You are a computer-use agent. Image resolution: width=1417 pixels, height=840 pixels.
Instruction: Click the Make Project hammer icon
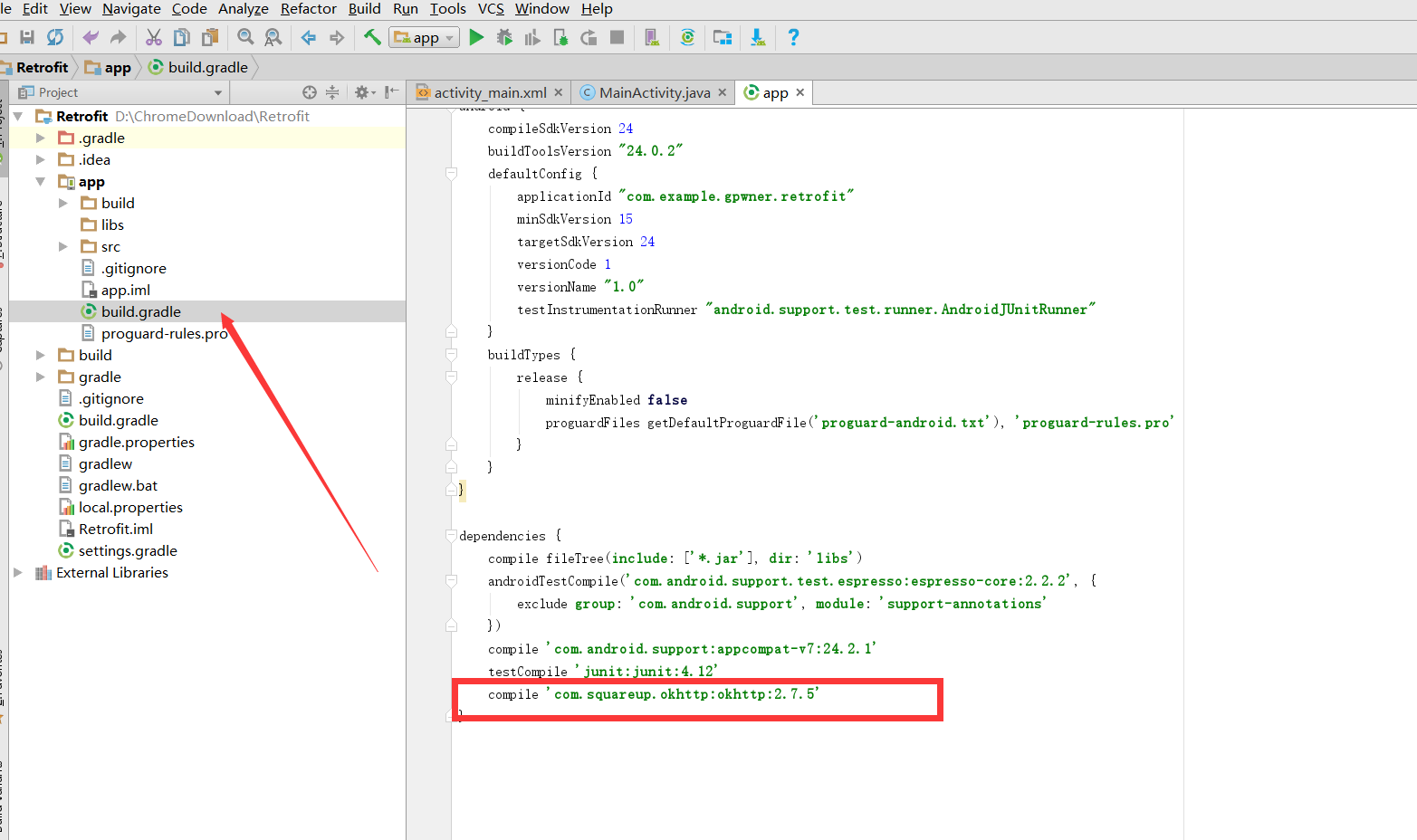pyautogui.click(x=372, y=37)
